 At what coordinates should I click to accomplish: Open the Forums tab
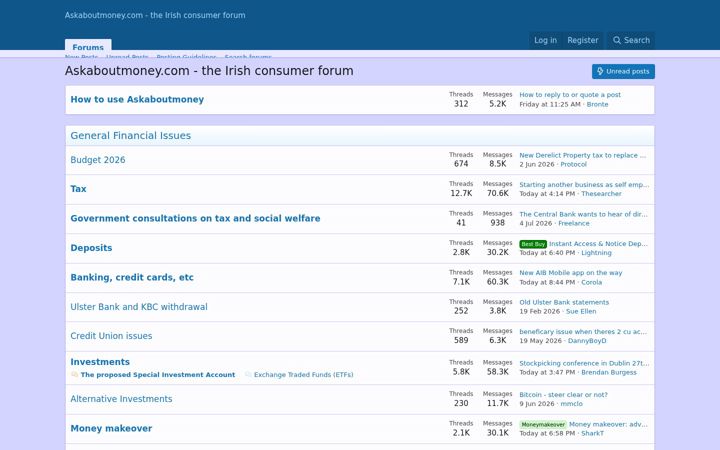88,46
